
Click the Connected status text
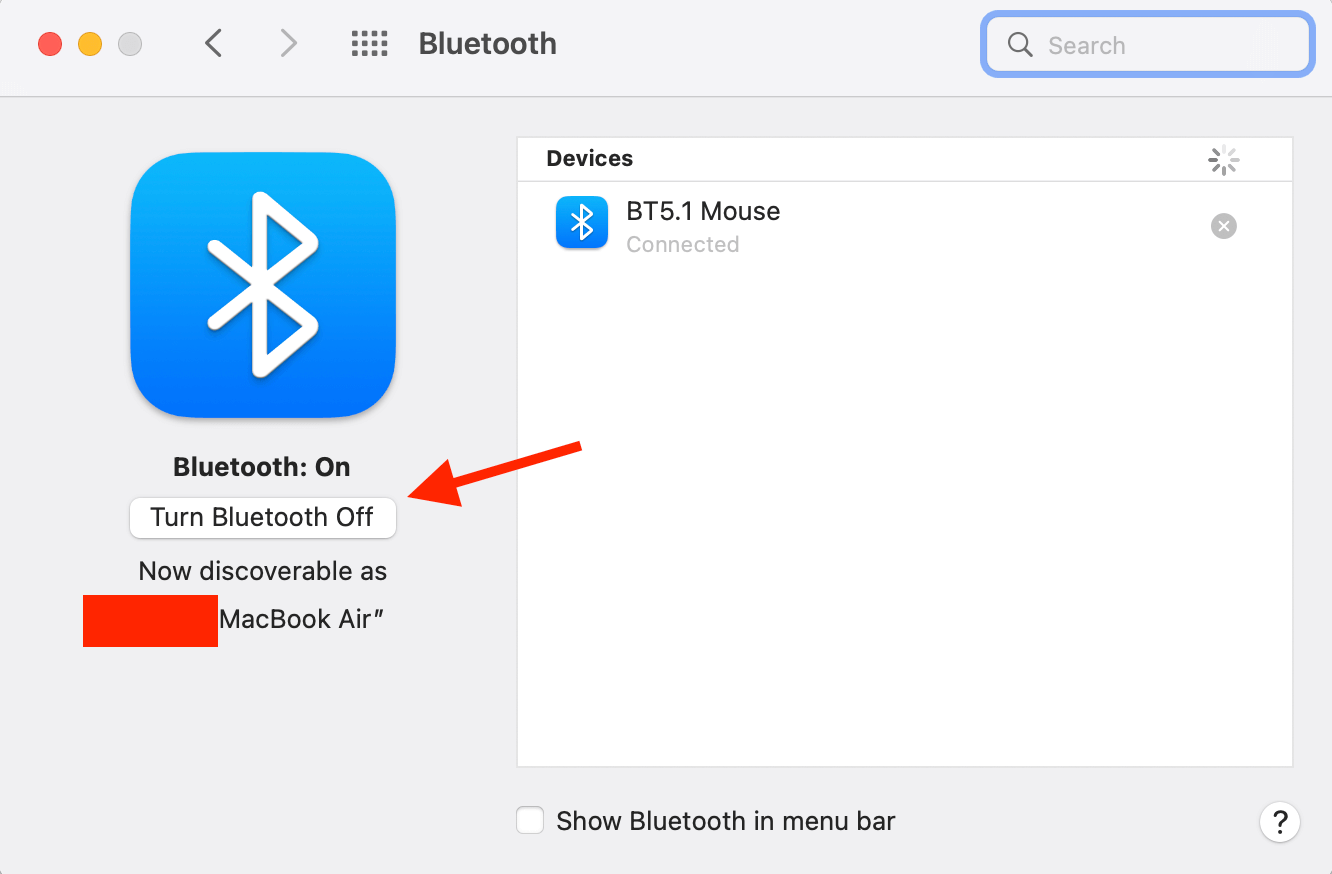(x=683, y=244)
